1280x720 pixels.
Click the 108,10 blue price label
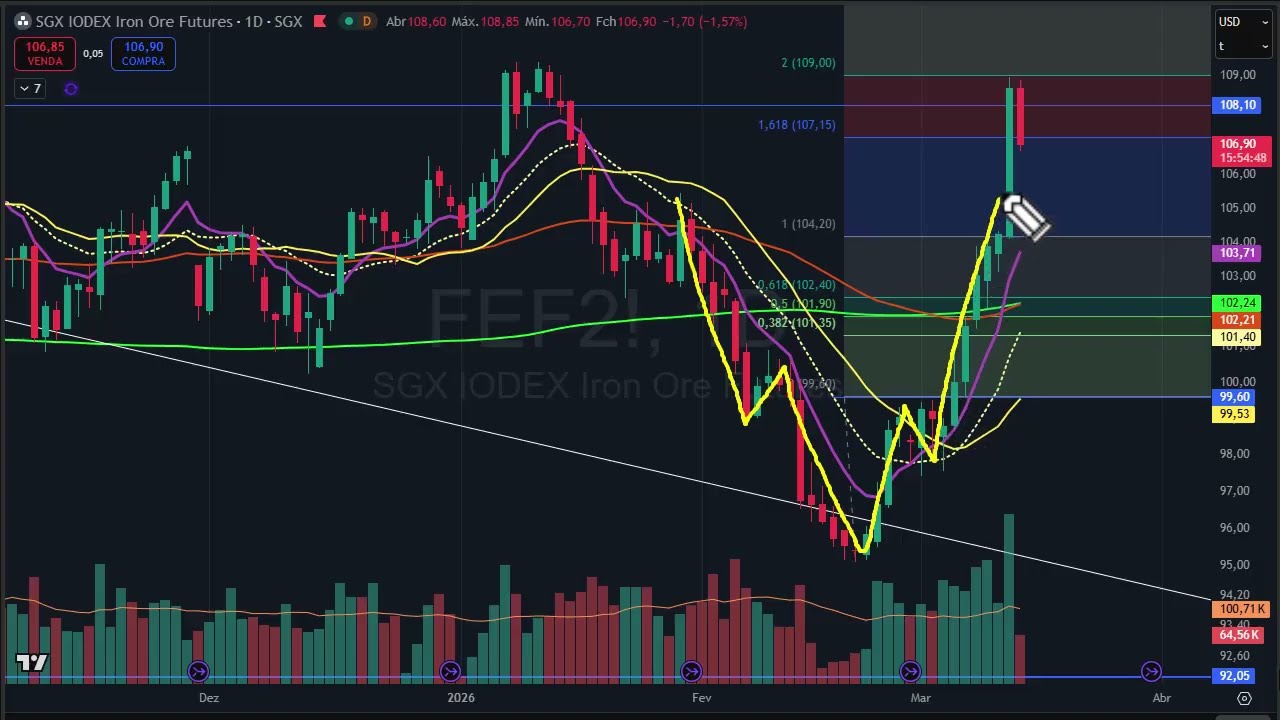coord(1238,105)
